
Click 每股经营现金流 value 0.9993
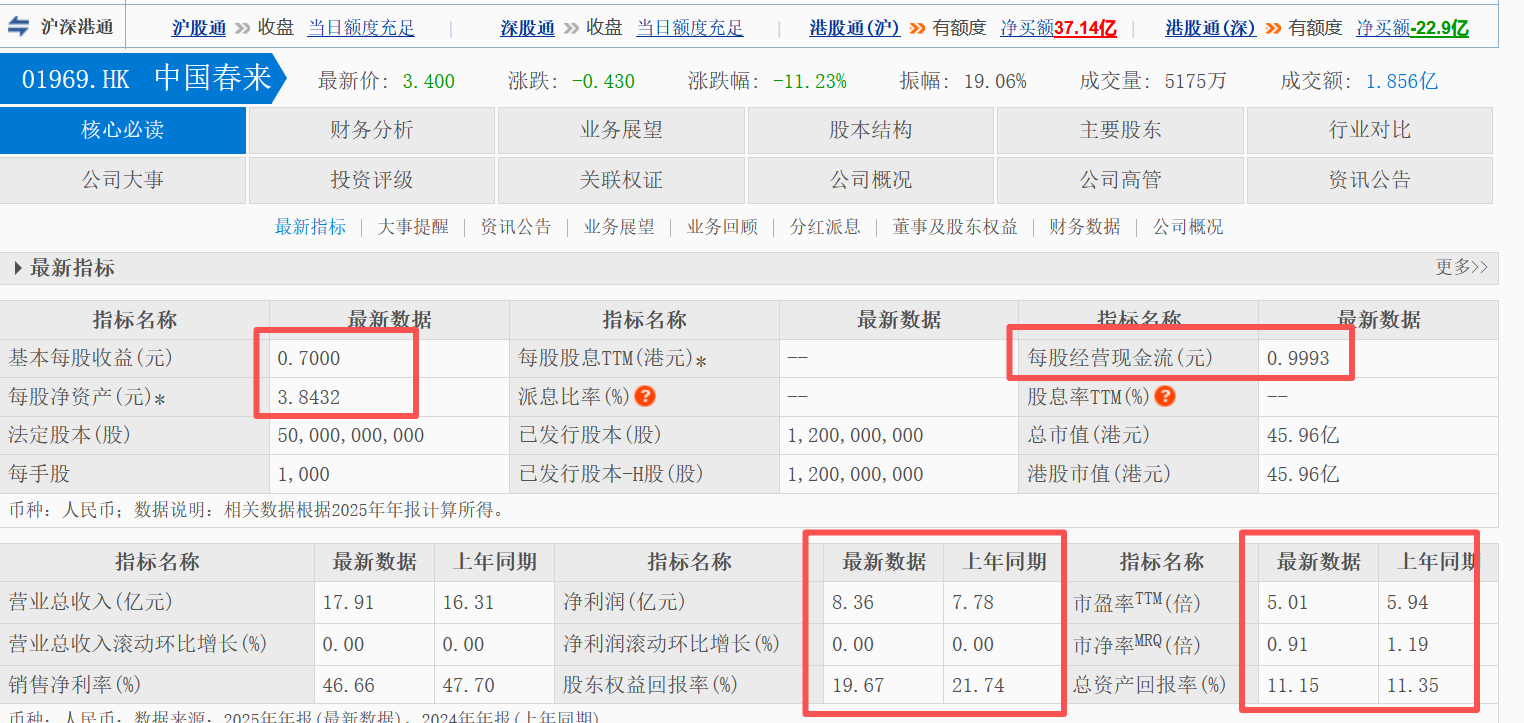(1298, 358)
